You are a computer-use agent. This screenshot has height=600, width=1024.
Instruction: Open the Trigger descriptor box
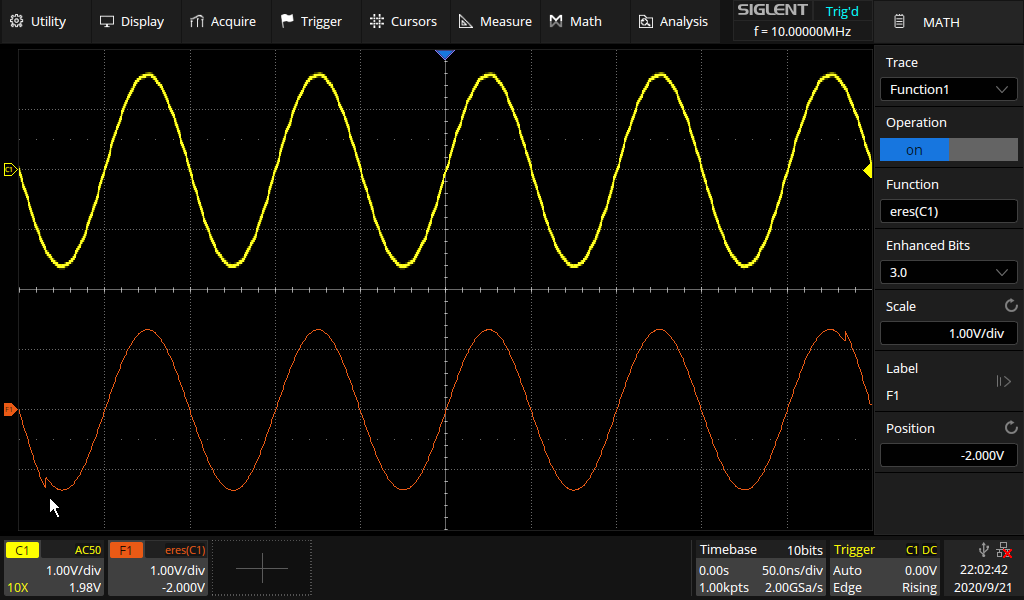[885, 569]
